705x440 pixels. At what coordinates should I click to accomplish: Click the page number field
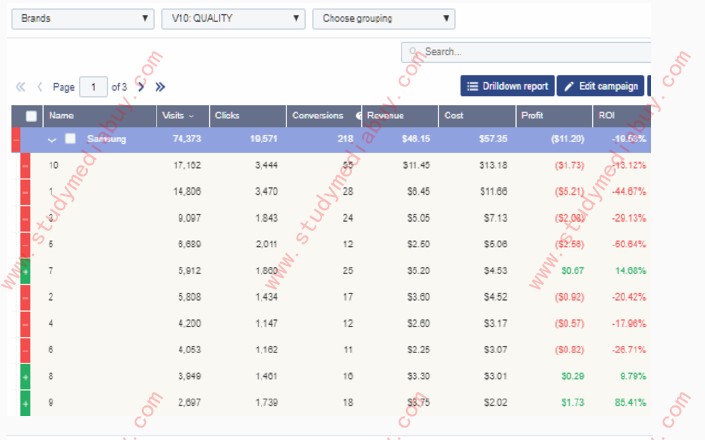pyautogui.click(x=93, y=87)
